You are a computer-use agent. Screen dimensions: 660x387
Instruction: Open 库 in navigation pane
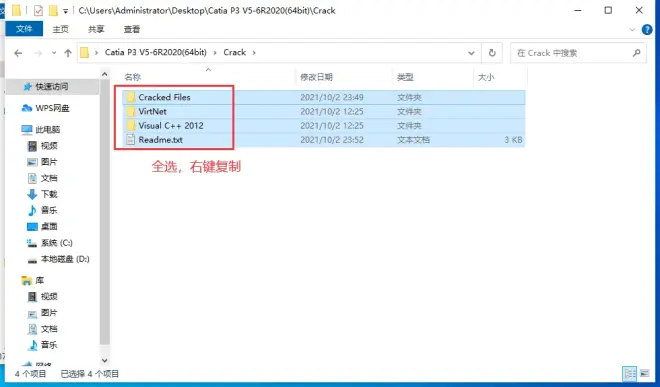point(40,280)
